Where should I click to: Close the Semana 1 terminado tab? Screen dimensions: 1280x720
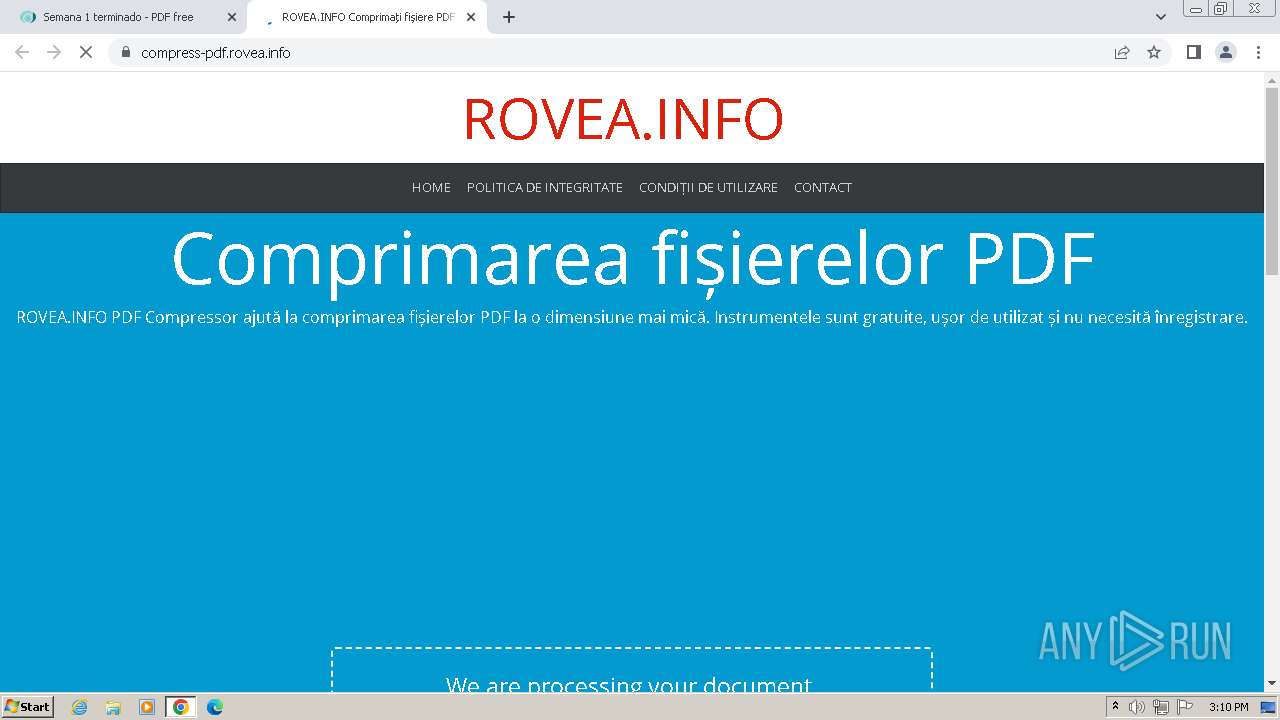(x=232, y=17)
